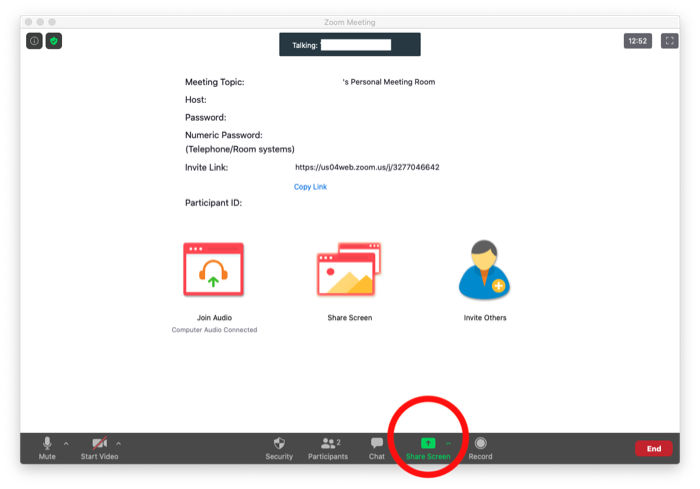700x489 pixels.
Task: Mute the microphone
Action: click(x=47, y=448)
